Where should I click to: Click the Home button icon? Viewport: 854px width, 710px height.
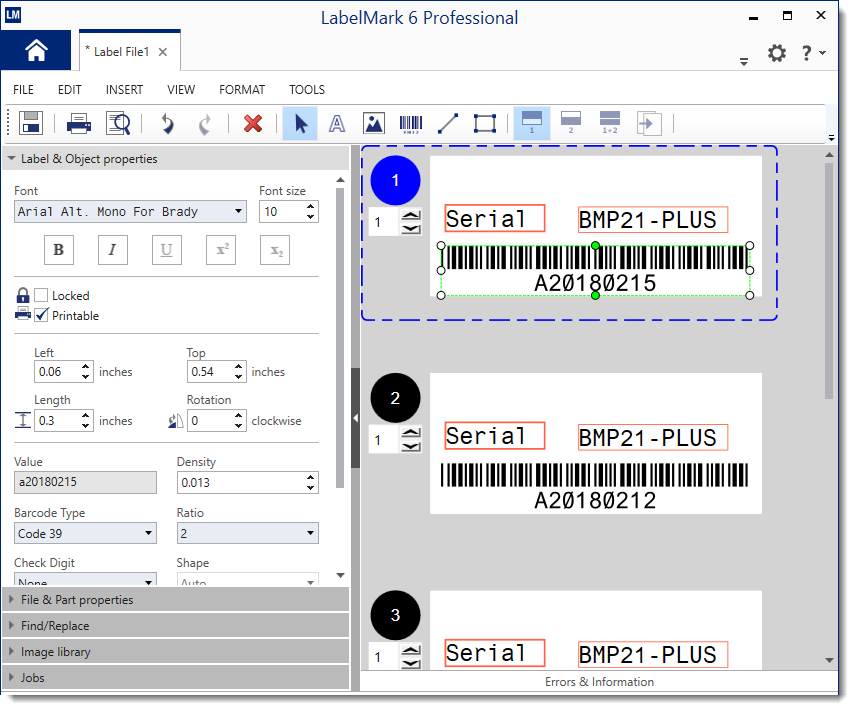(x=36, y=51)
